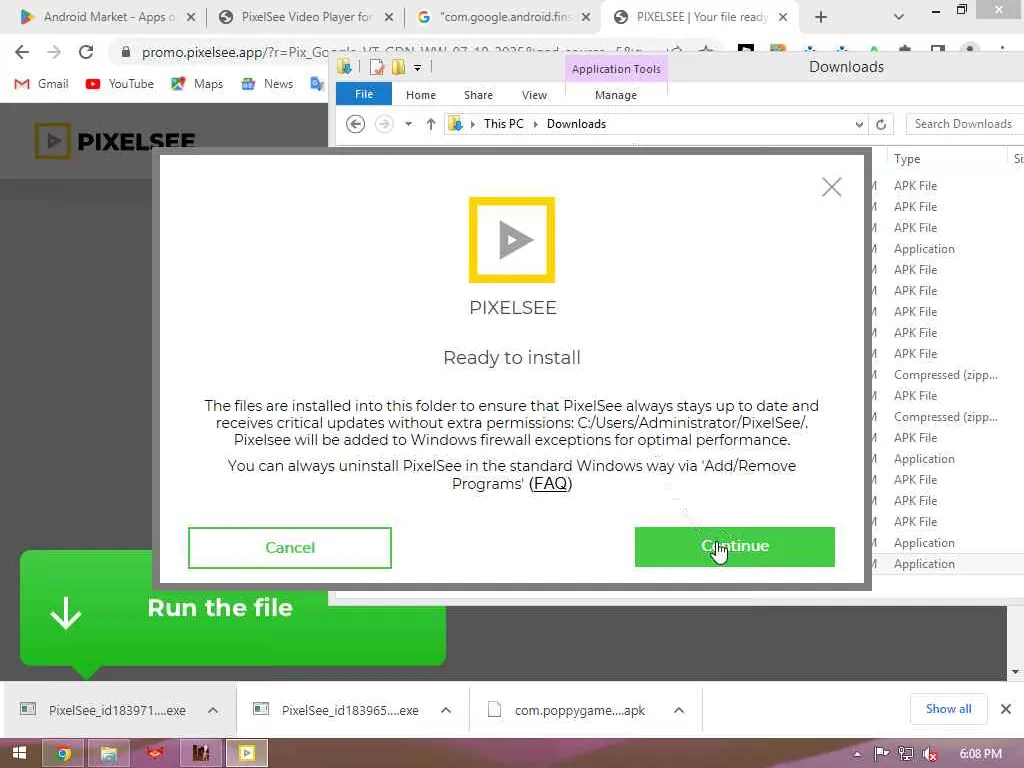
Task: Open Maps bookmark
Action: [197, 84]
